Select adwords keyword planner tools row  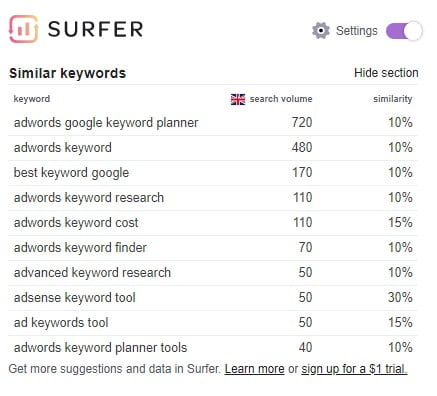[213, 348]
